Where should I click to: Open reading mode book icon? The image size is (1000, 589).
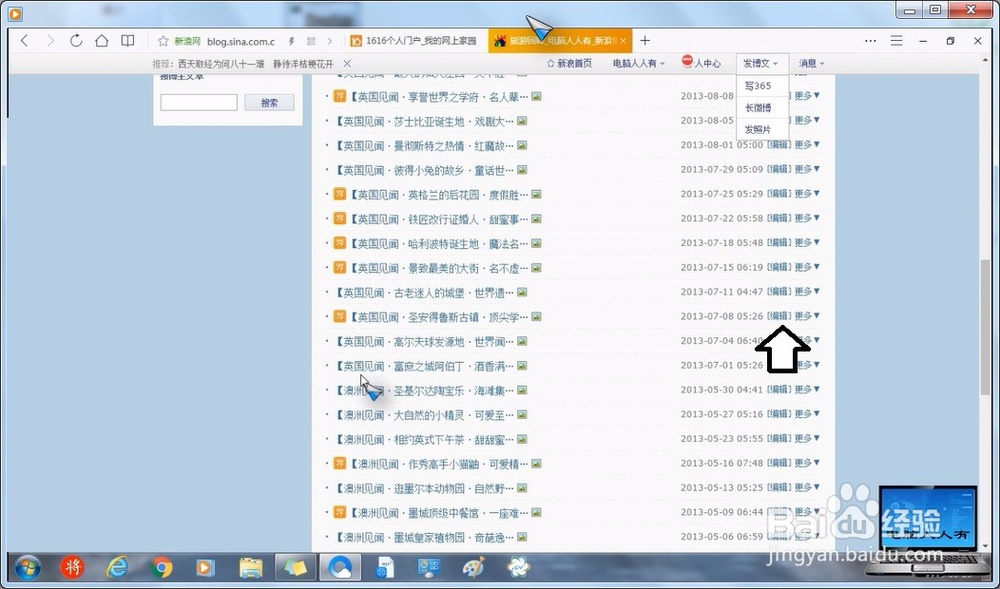(x=128, y=41)
